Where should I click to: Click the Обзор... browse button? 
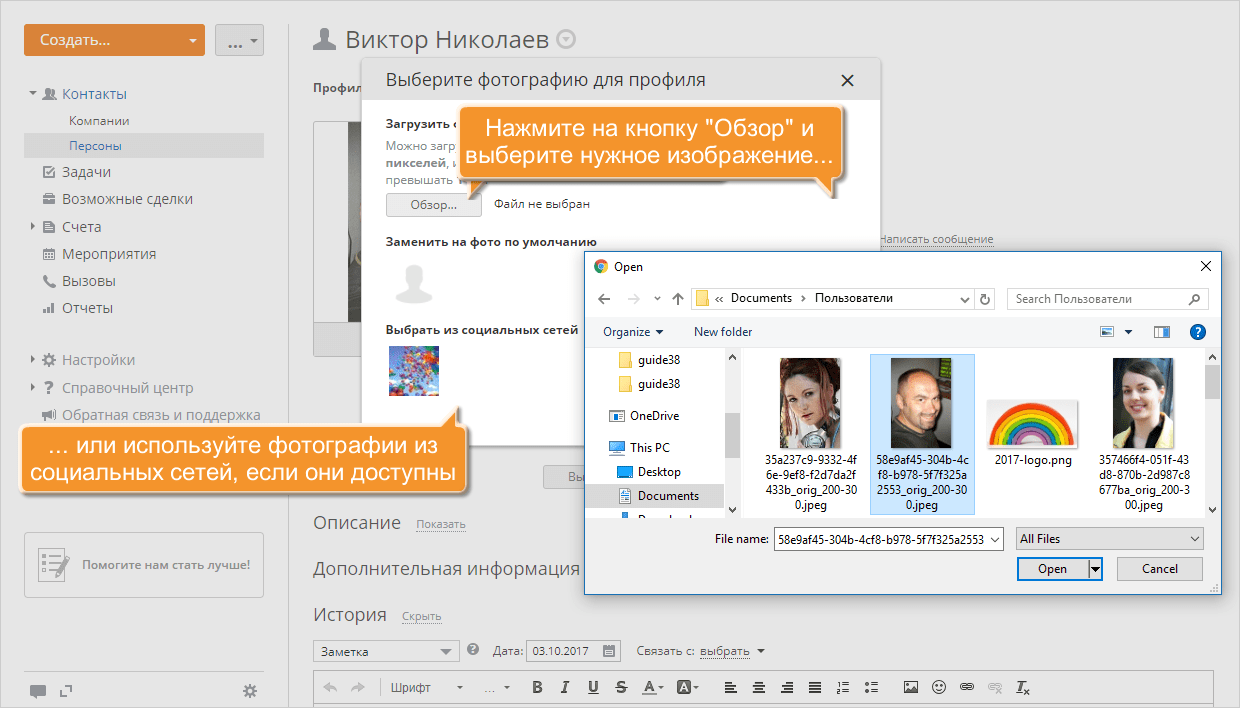433,204
